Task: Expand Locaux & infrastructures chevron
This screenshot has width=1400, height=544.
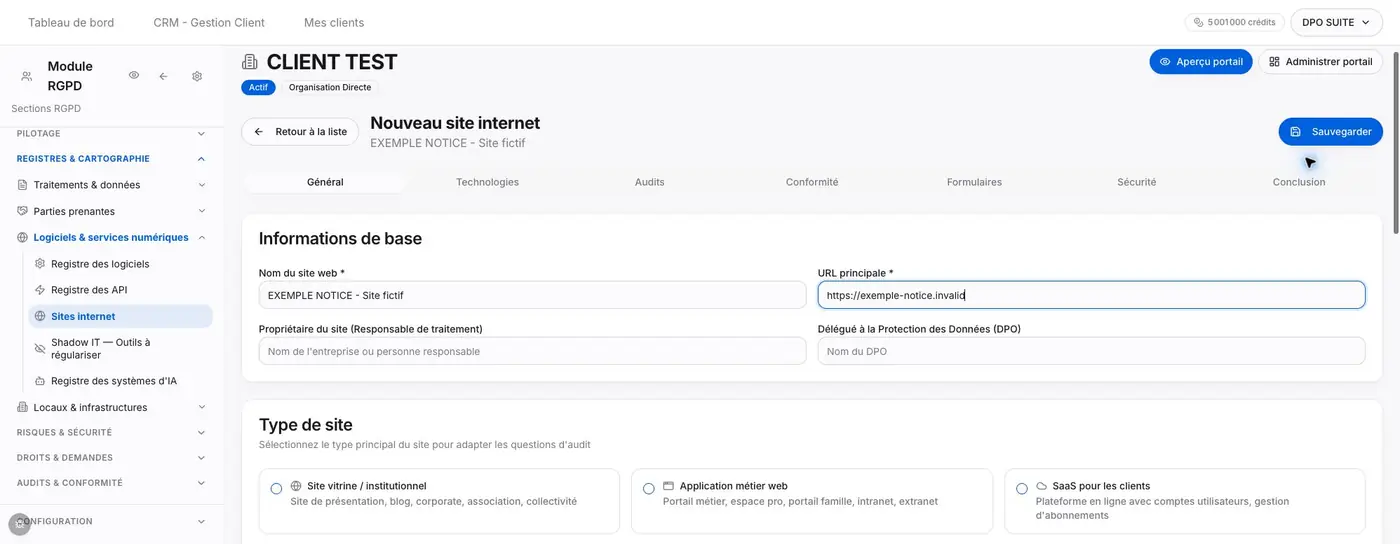Action: [201, 407]
